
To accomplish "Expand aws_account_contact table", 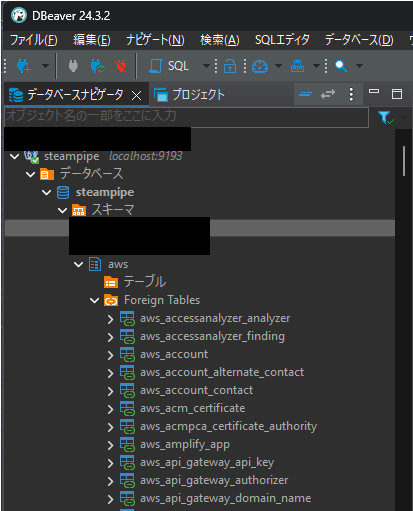I will [x=110, y=391].
